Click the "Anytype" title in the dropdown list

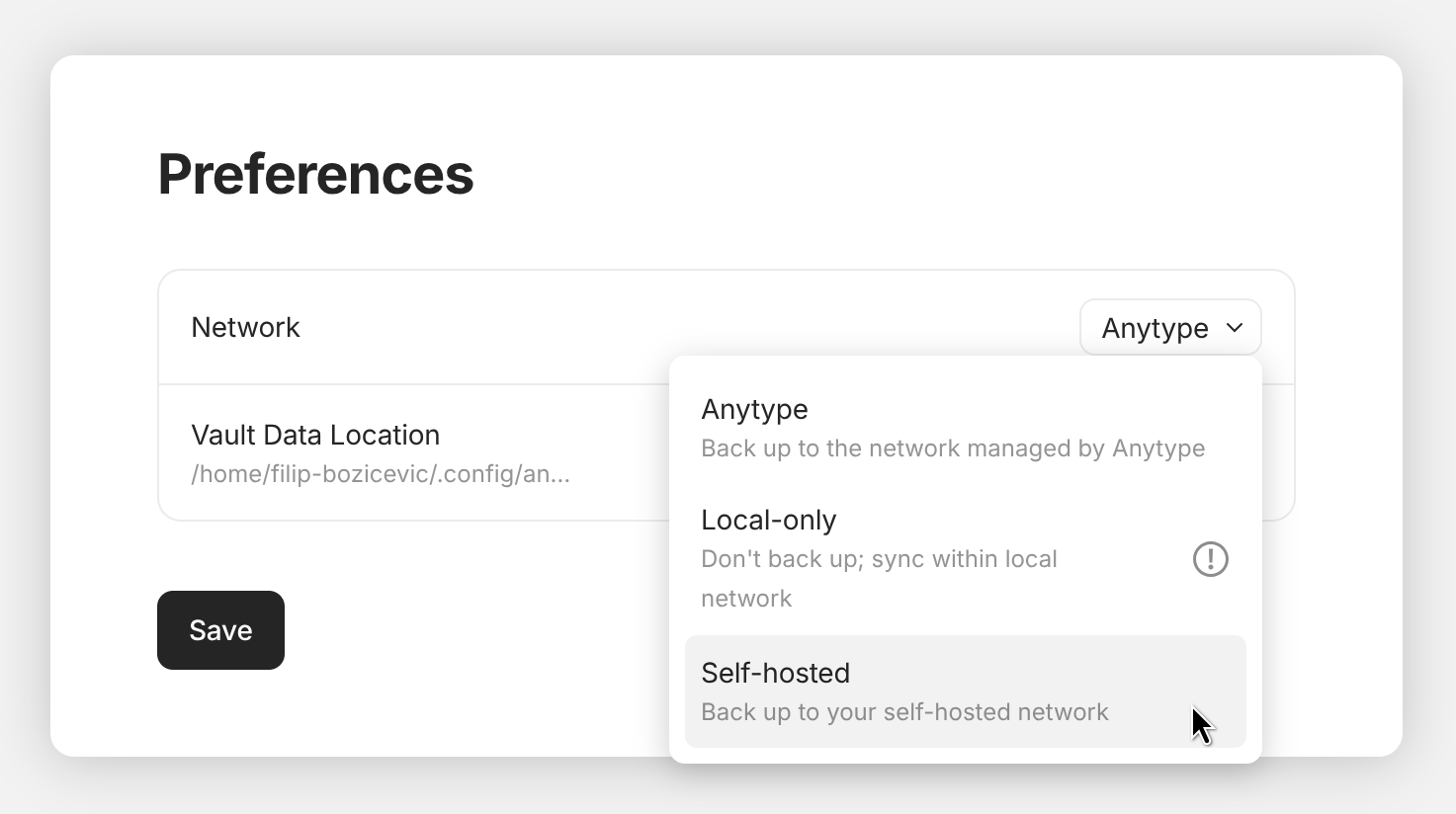[754, 409]
